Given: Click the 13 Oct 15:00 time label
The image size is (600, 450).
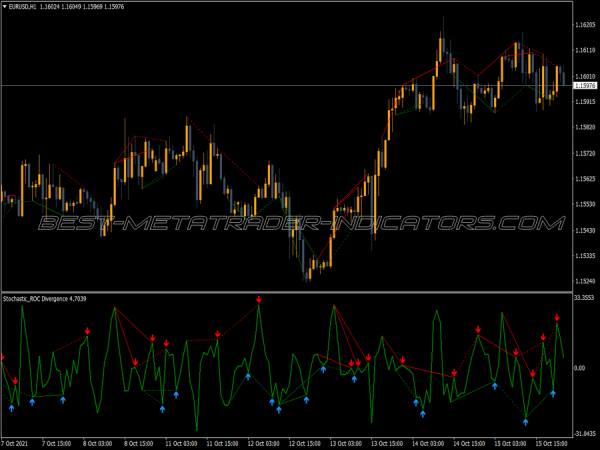Looking at the screenshot, I should point(387,444).
